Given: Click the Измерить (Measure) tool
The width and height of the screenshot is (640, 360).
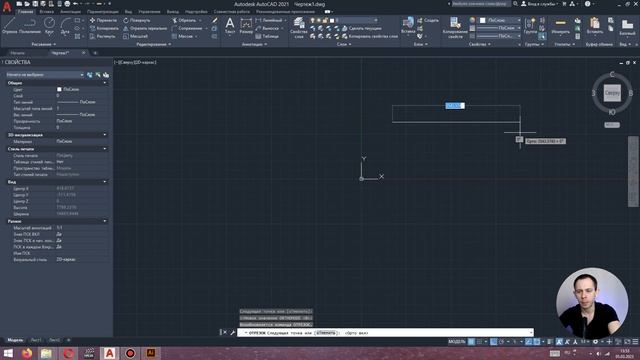Looking at the screenshot, I should coord(560,25).
